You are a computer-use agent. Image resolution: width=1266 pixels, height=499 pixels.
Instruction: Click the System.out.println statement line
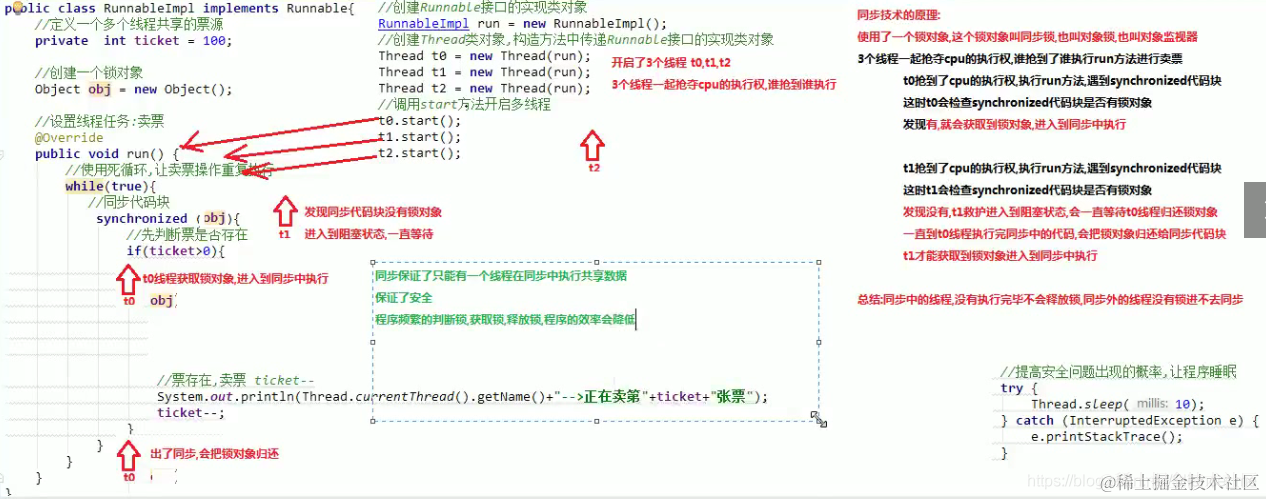point(462,396)
